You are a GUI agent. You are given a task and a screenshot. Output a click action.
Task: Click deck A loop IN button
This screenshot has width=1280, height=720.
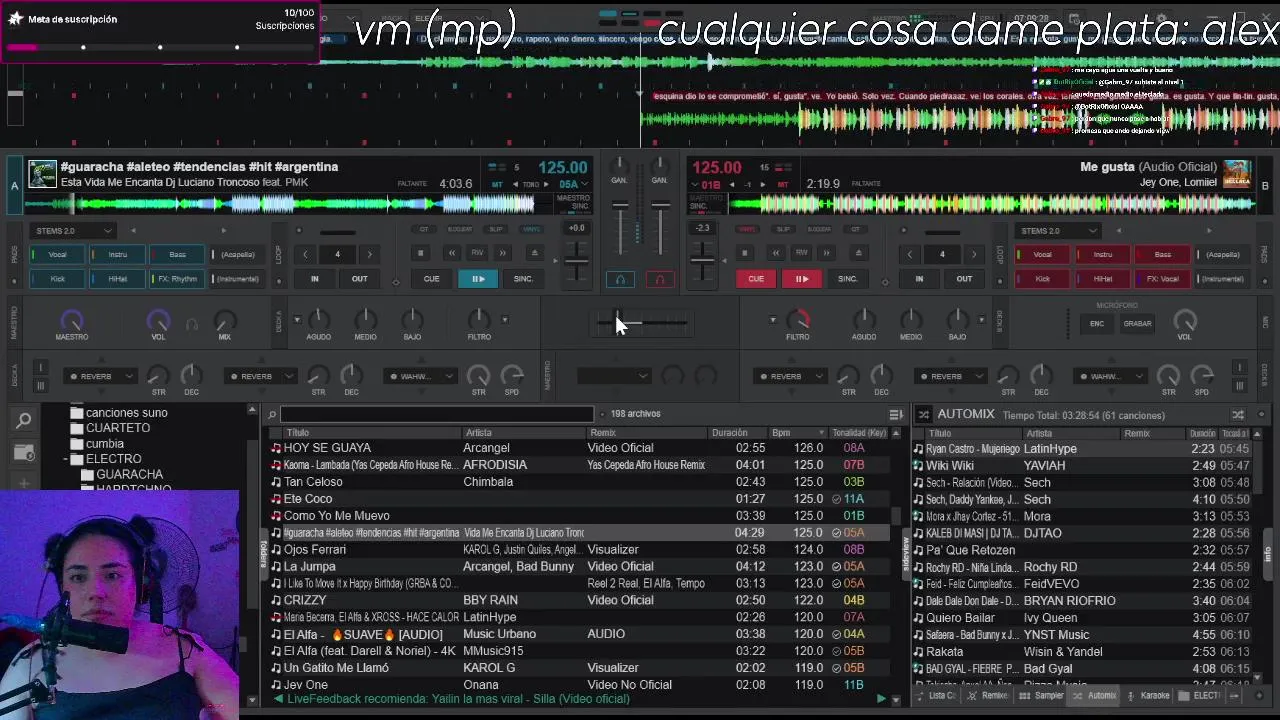click(x=315, y=279)
